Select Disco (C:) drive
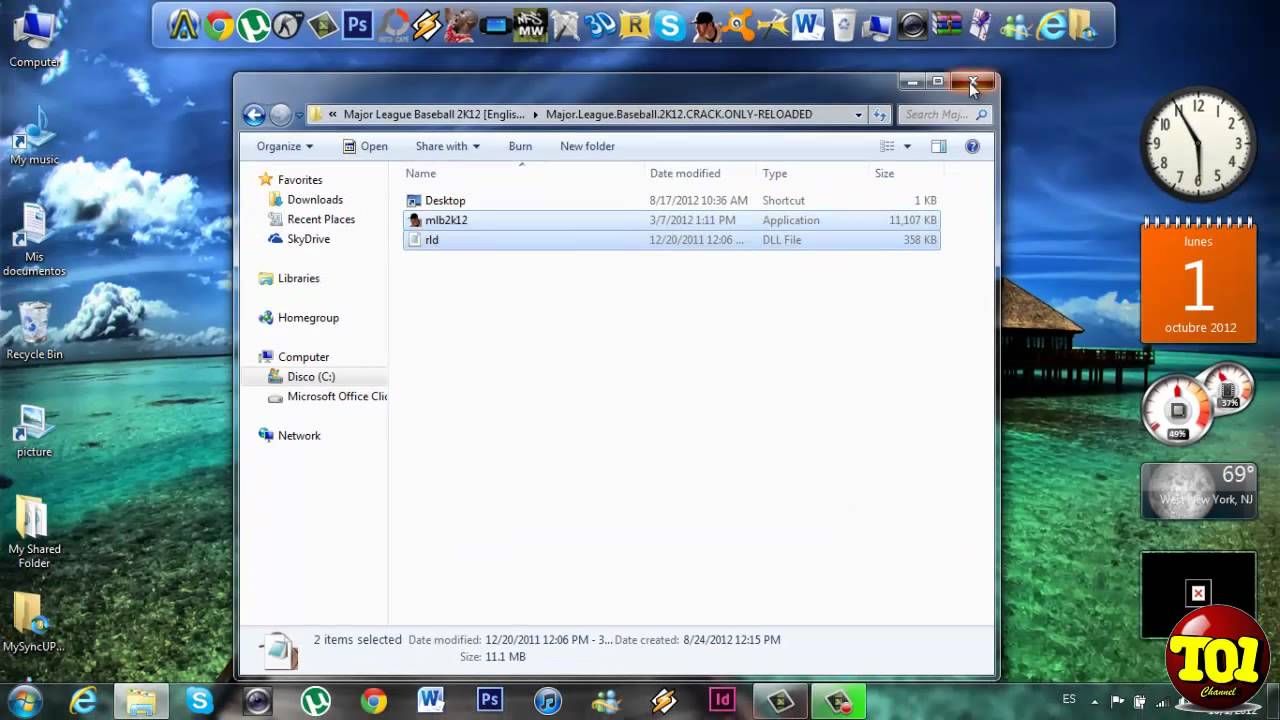 (x=311, y=377)
